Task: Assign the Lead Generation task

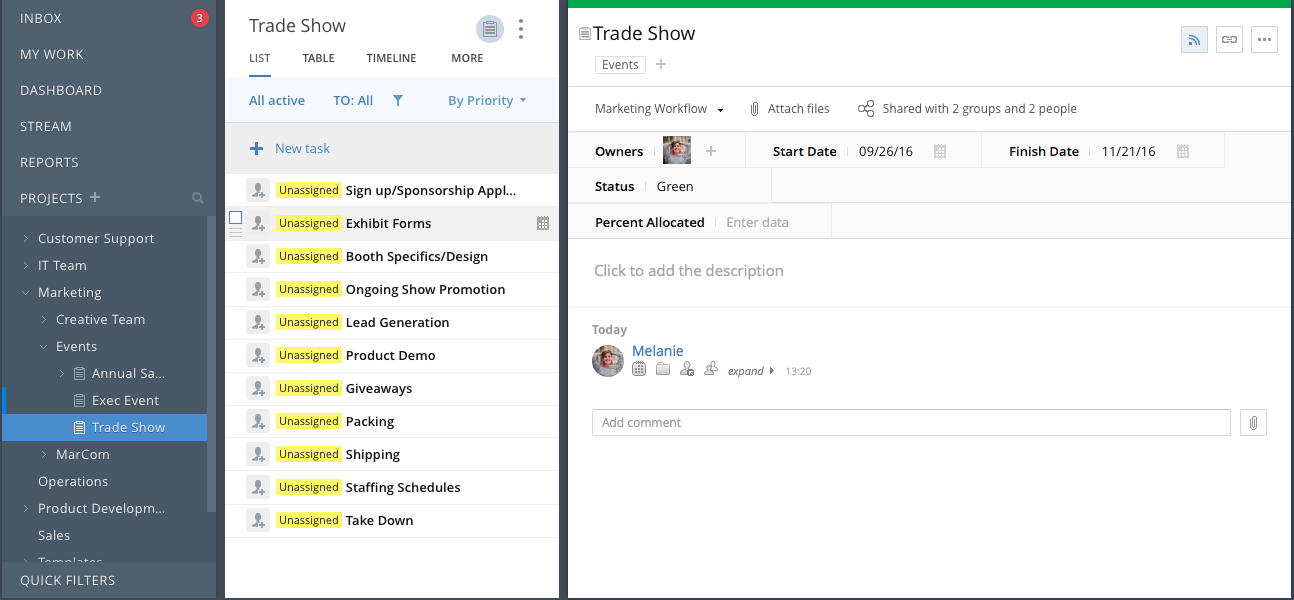Action: (258, 322)
